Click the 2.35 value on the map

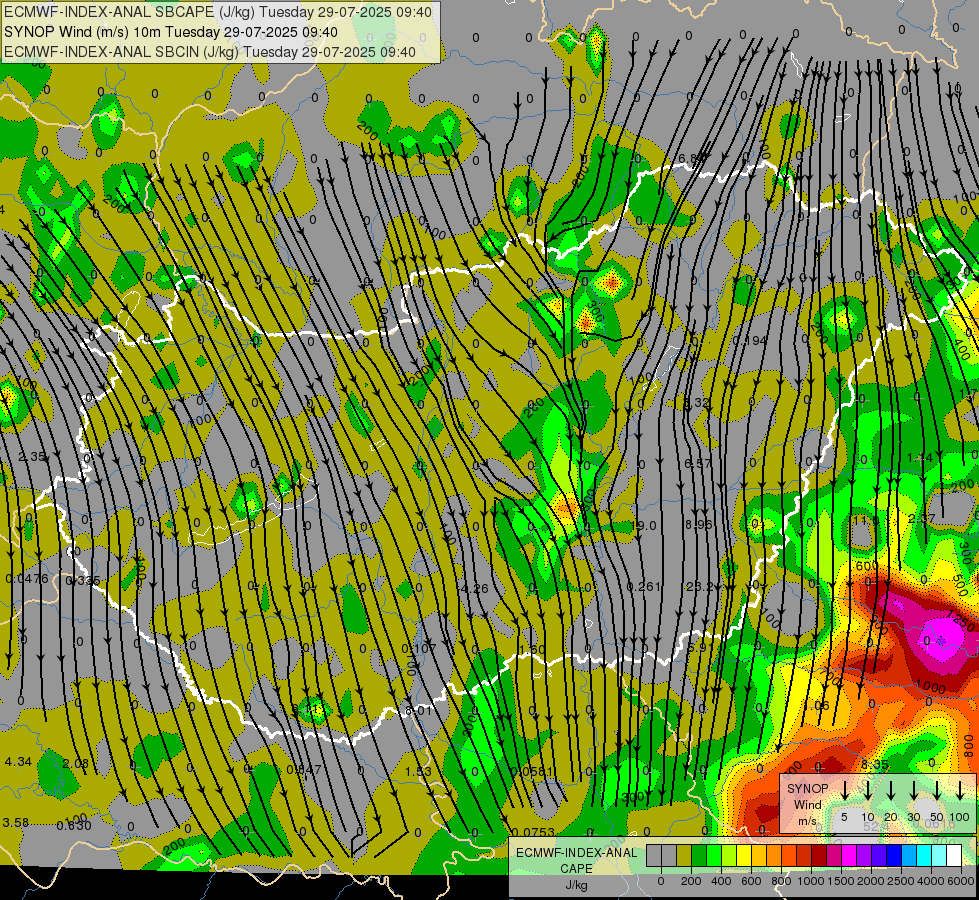click(32, 457)
